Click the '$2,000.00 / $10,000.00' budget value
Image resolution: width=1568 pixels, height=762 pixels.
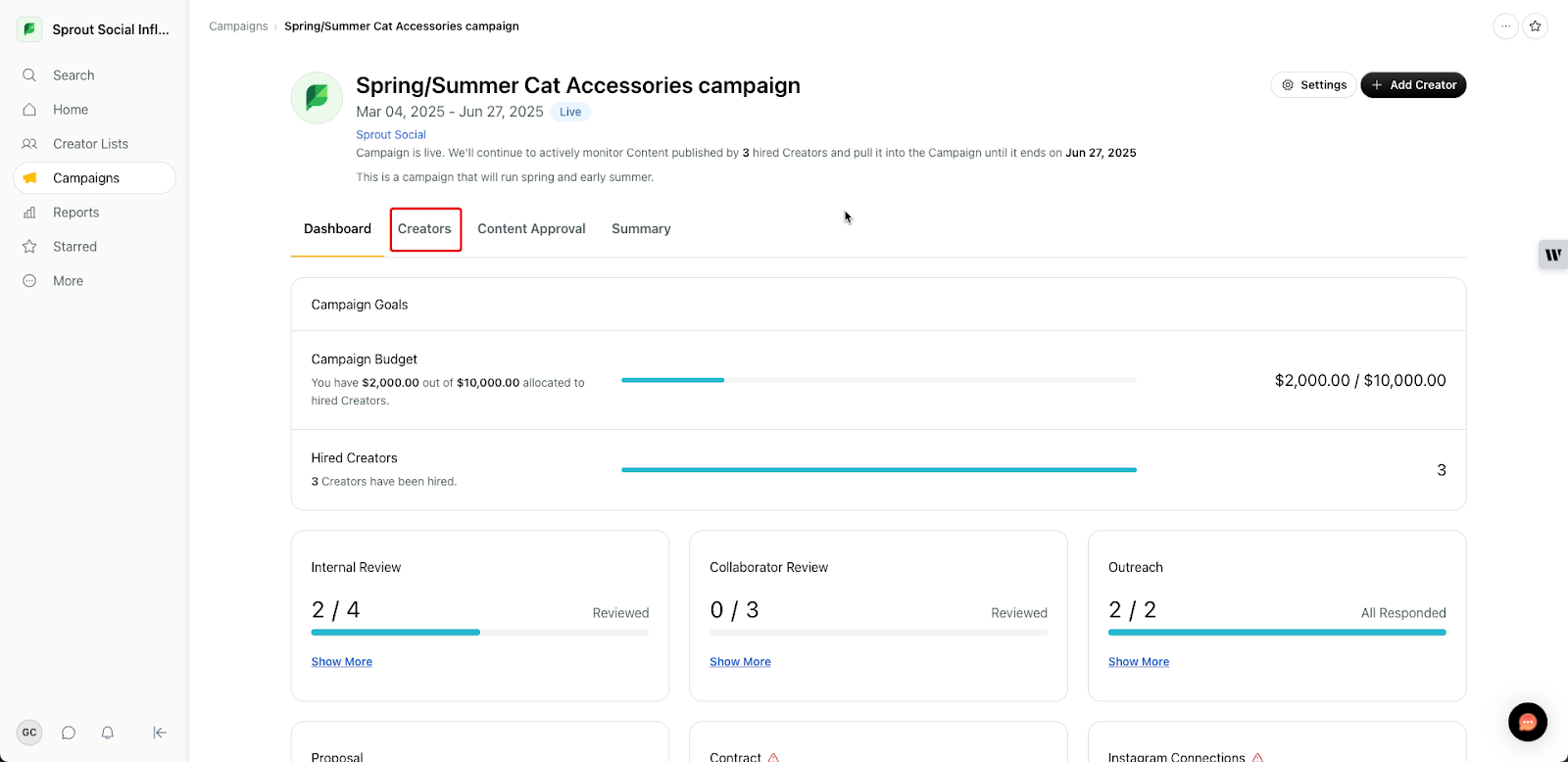tap(1360, 380)
